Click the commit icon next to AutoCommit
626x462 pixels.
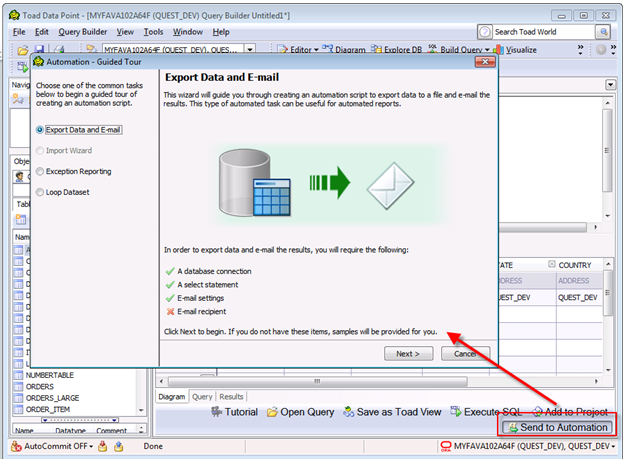click(103, 446)
